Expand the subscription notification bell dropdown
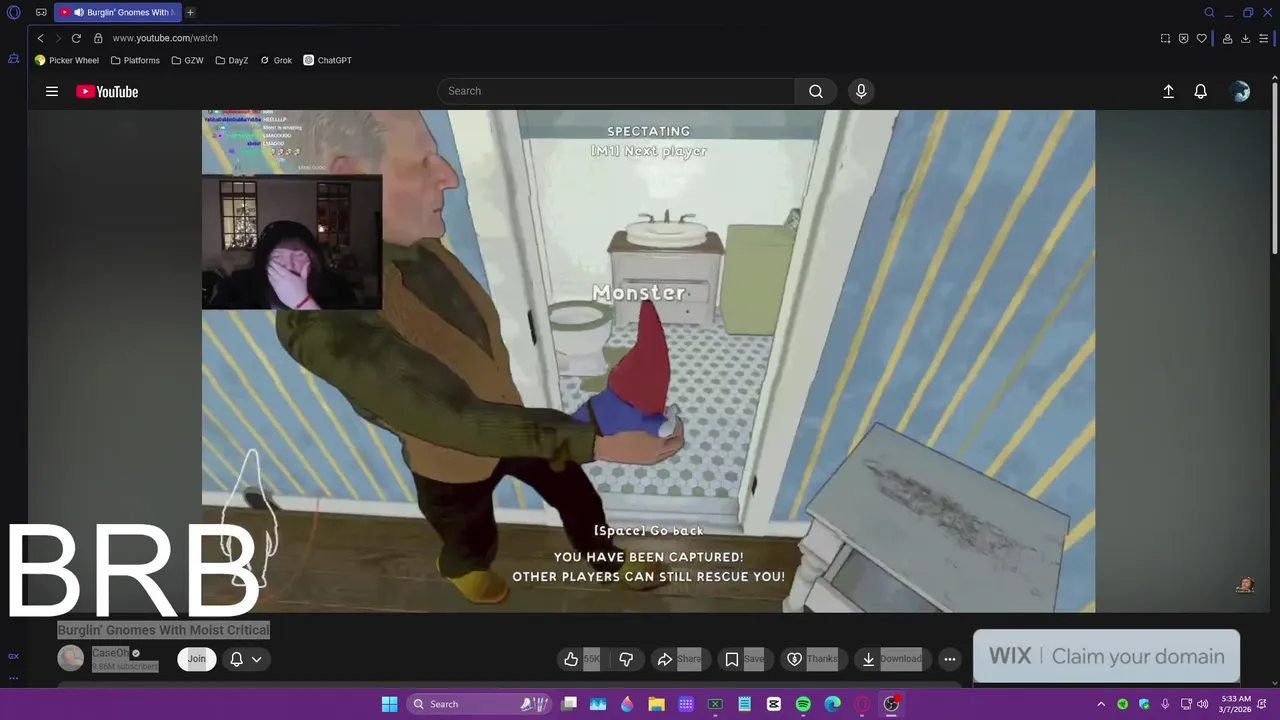Image resolution: width=1280 pixels, height=720 pixels. (246, 659)
